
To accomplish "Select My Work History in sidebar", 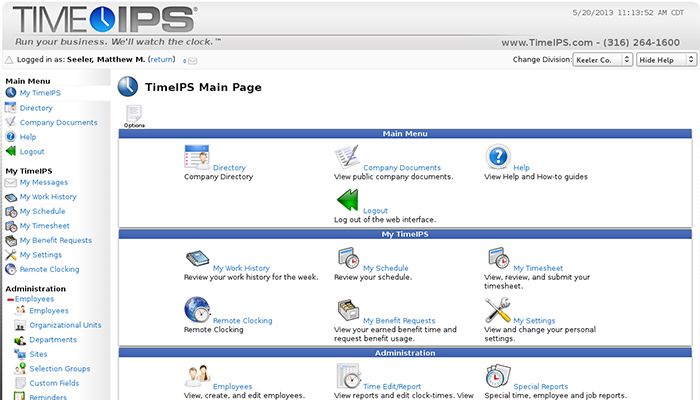I will coord(48,197).
